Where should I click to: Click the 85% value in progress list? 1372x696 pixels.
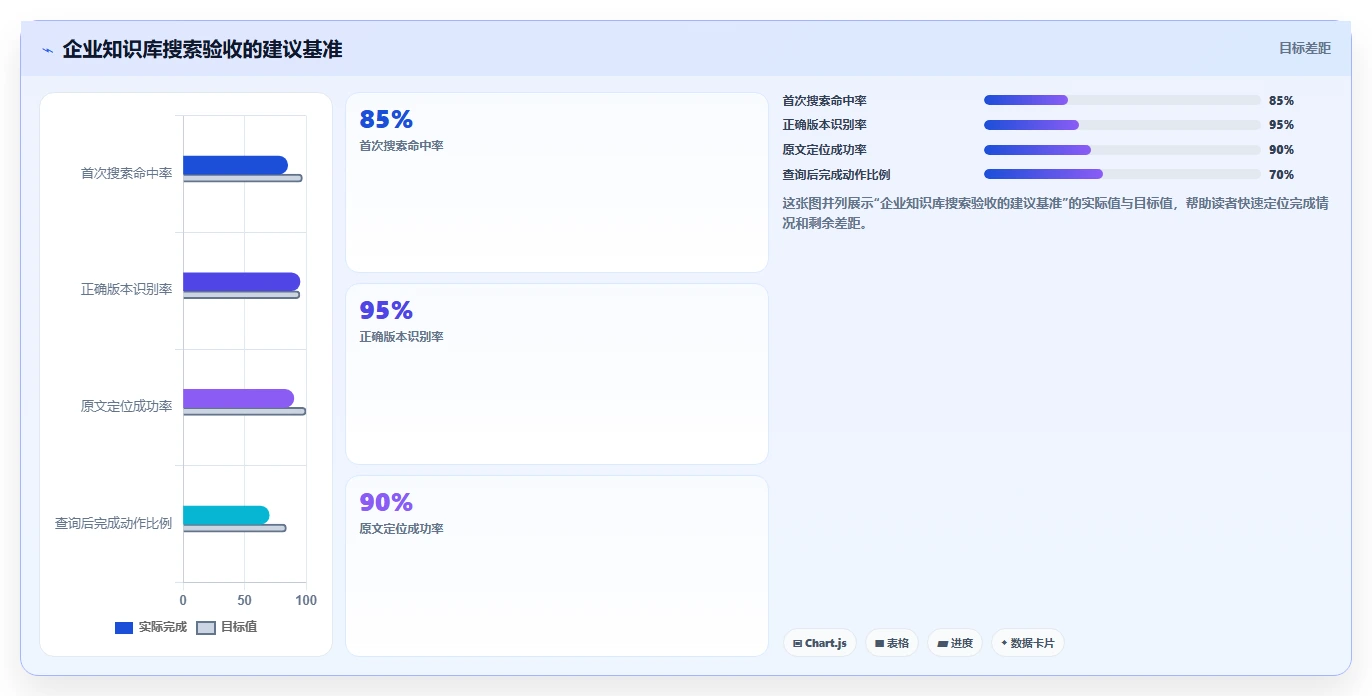[x=1281, y=101]
